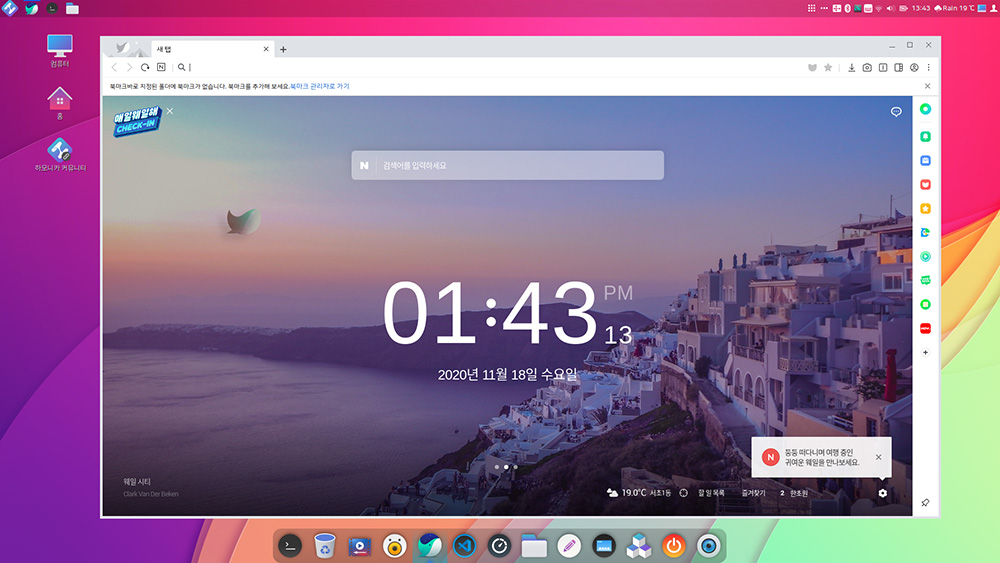
Task: Open '할 일 목록' to-do list
Action: tap(712, 493)
